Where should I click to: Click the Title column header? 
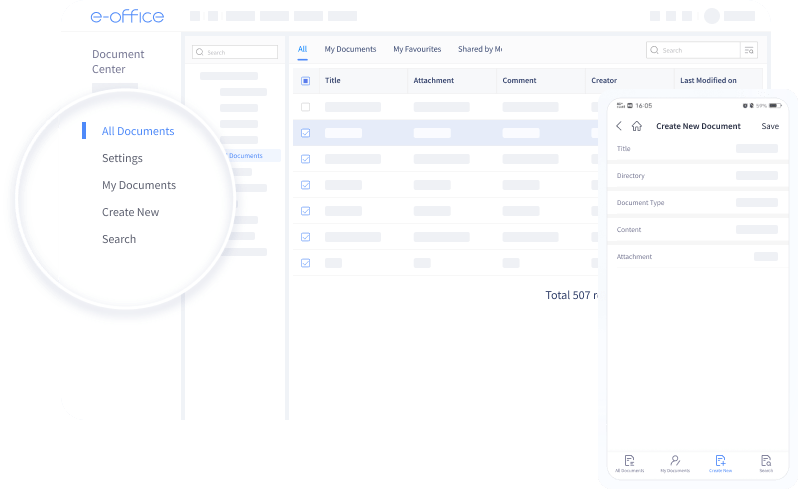tap(332, 80)
